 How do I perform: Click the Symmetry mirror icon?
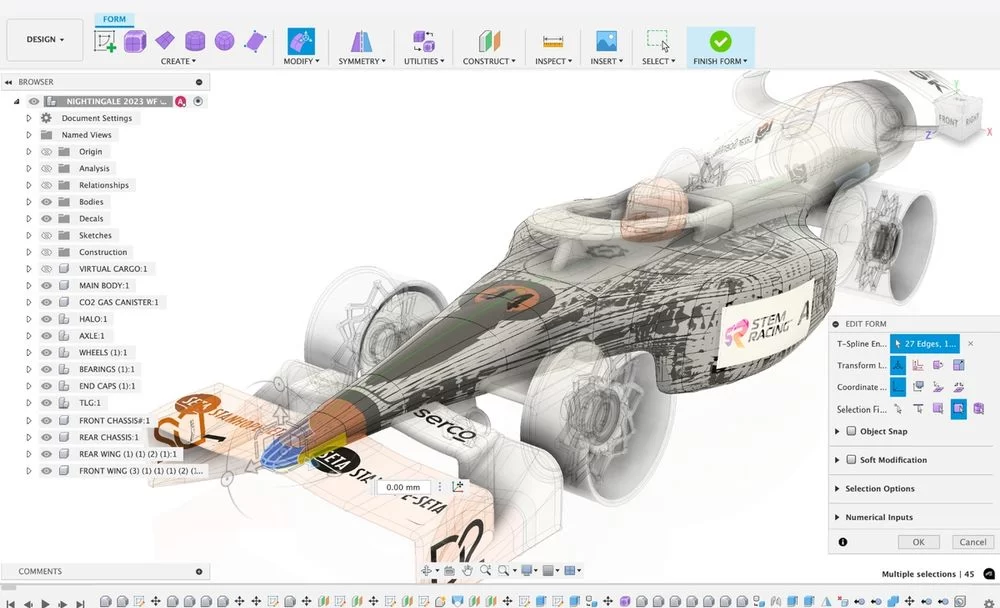click(x=361, y=41)
